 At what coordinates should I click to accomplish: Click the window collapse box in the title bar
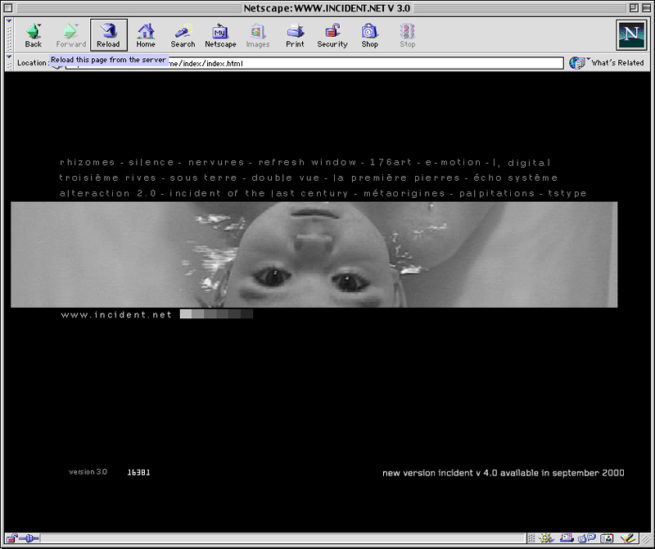pyautogui.click(x=643, y=9)
